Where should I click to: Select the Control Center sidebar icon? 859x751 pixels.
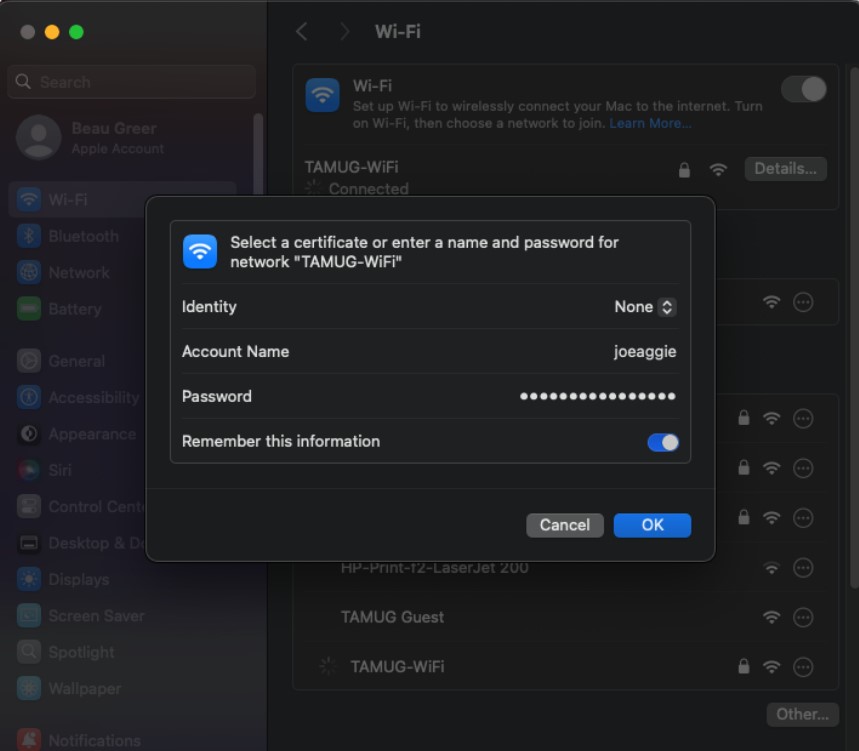28,506
